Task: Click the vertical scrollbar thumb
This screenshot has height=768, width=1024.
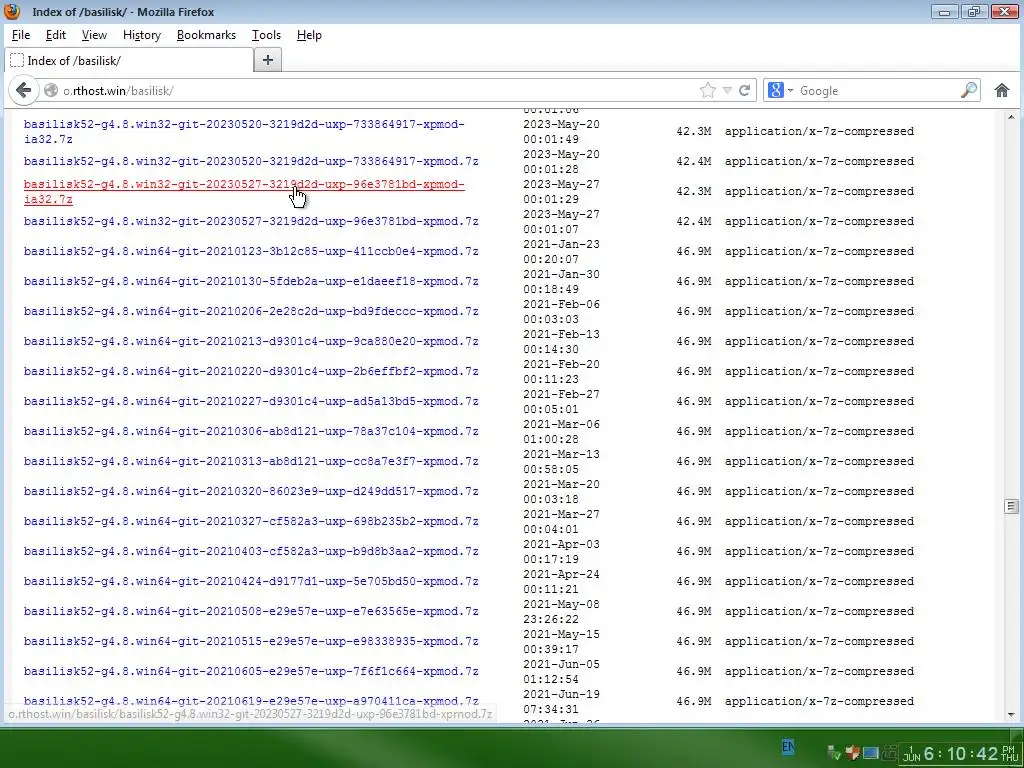Action: click(x=1011, y=506)
